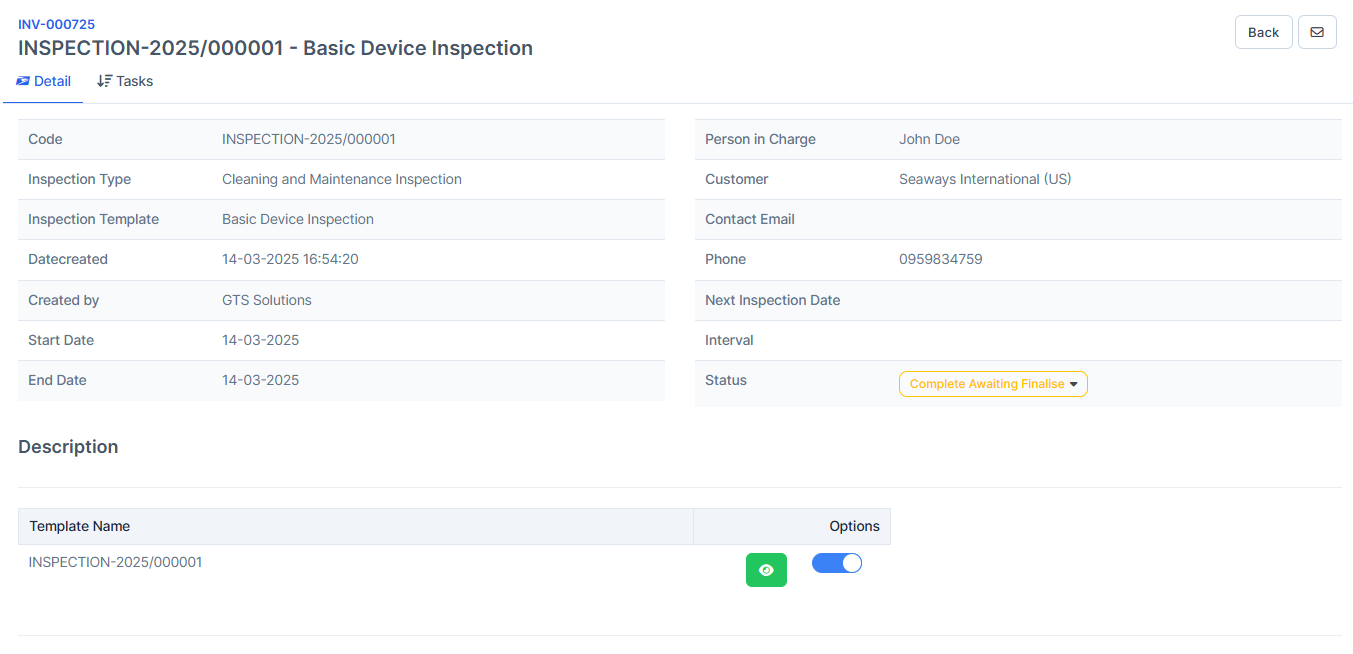Click the John Doe person in charge
The height and width of the screenshot is (654, 1353).
pyautogui.click(x=929, y=139)
